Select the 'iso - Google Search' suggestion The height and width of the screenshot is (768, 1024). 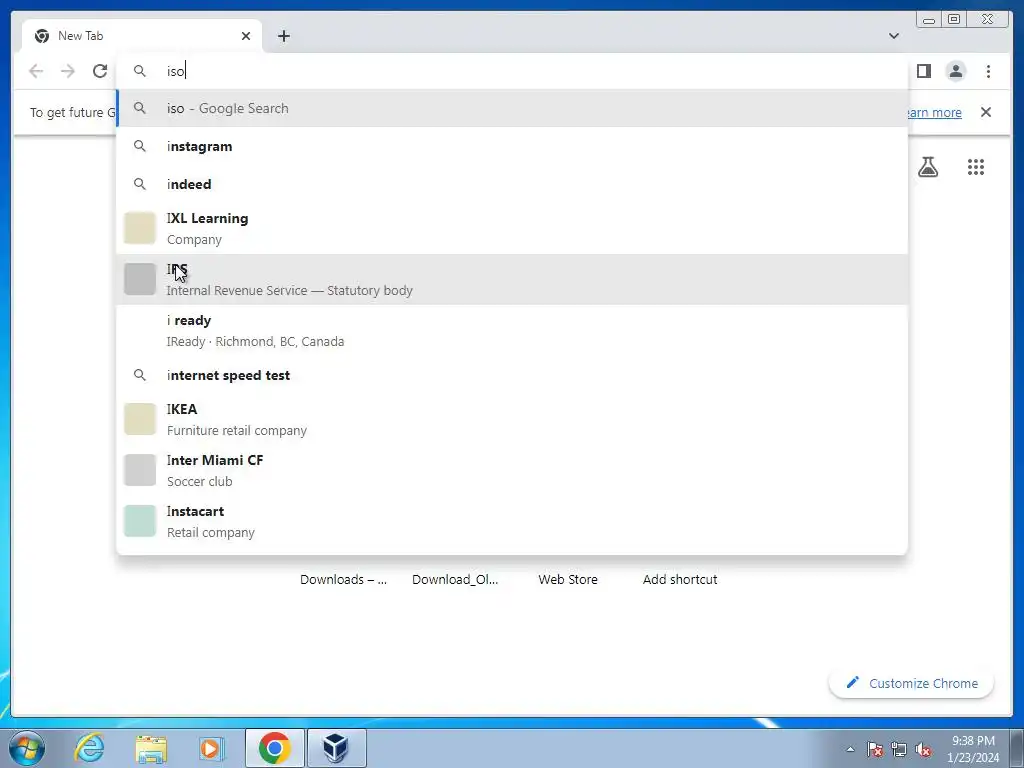pos(512,108)
